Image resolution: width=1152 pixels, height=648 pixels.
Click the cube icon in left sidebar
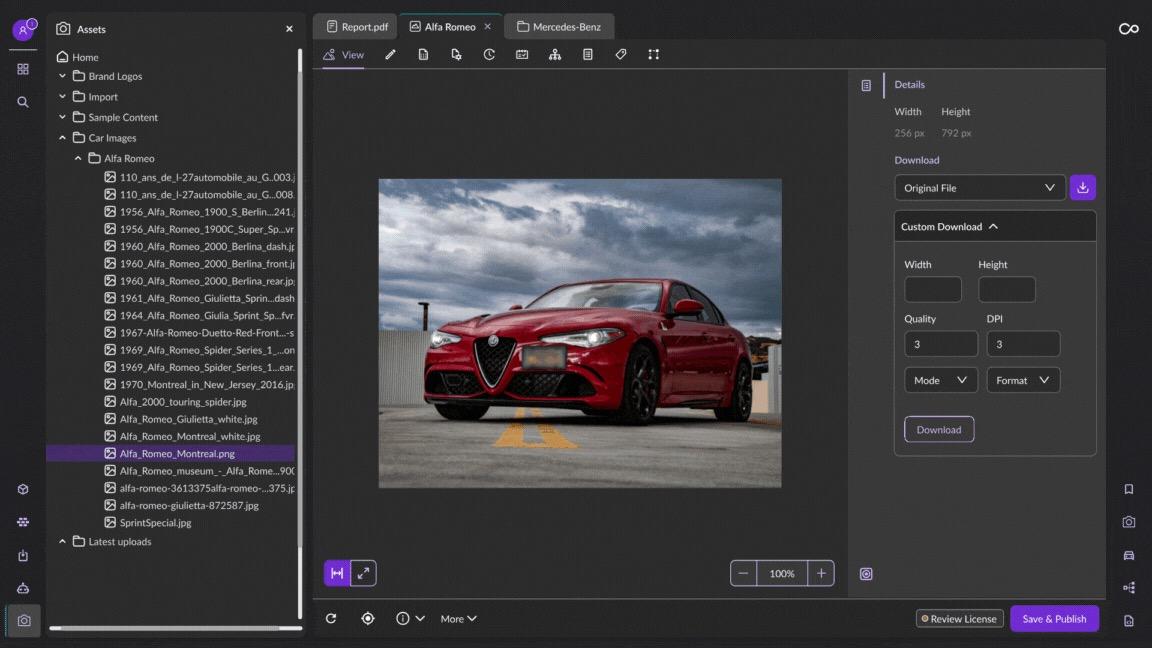(23, 489)
